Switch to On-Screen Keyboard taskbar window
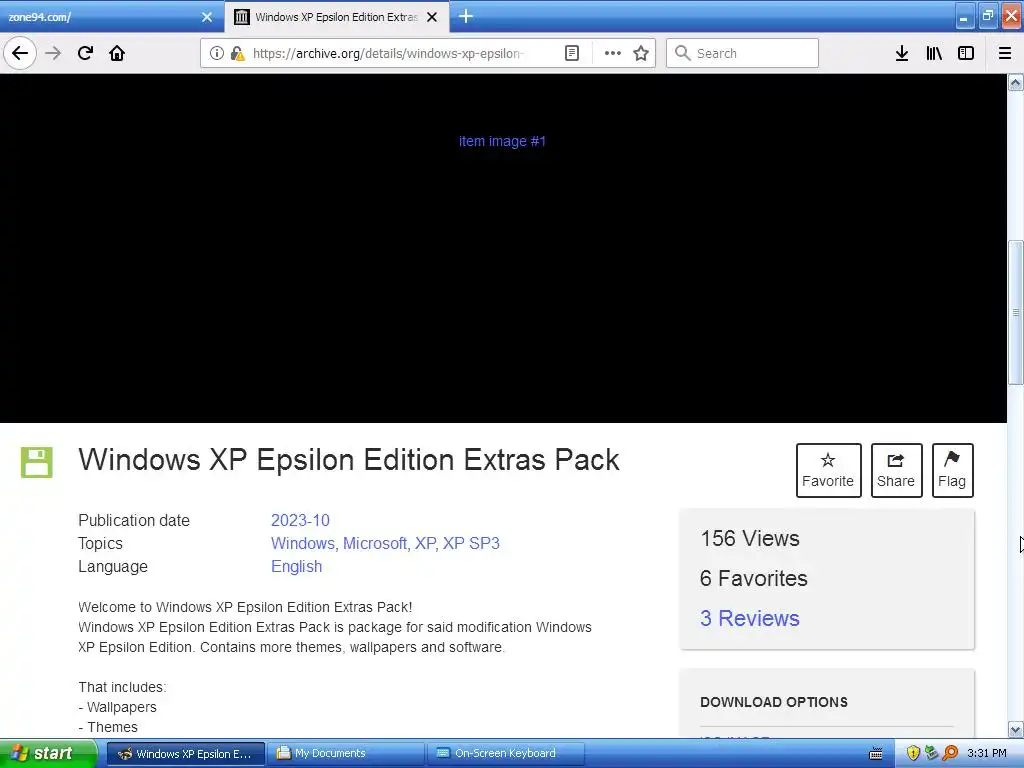The image size is (1024, 768). [506, 754]
